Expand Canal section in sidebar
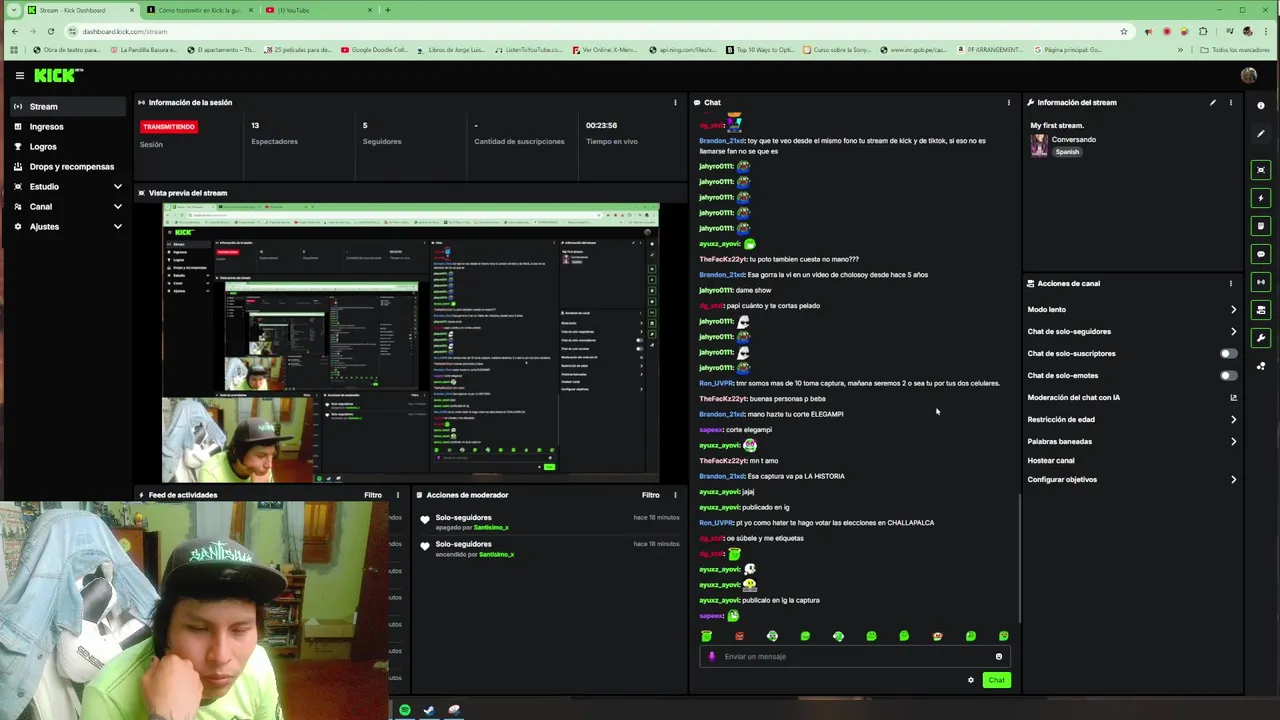The height and width of the screenshot is (720, 1280). point(117,206)
